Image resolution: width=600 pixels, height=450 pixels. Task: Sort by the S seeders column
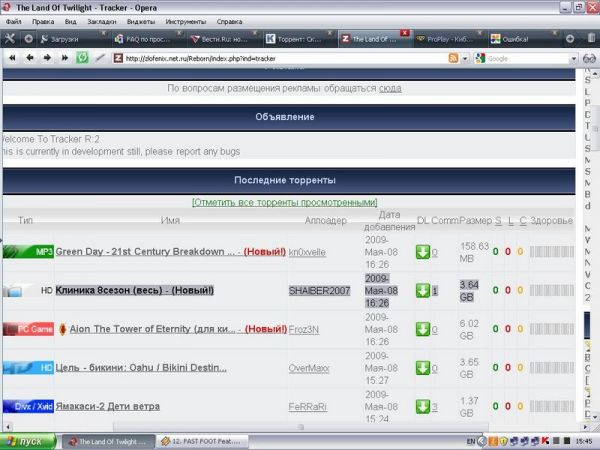click(498, 221)
